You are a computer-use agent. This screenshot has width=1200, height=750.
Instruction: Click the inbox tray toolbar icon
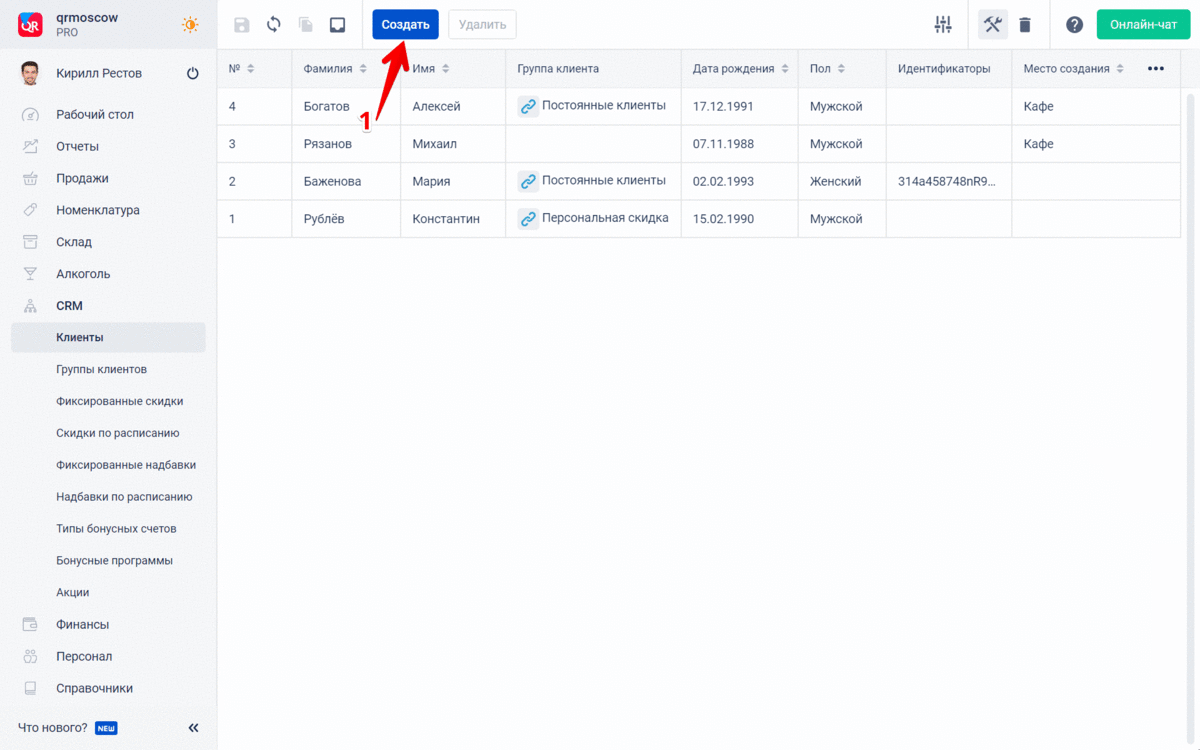tap(338, 25)
